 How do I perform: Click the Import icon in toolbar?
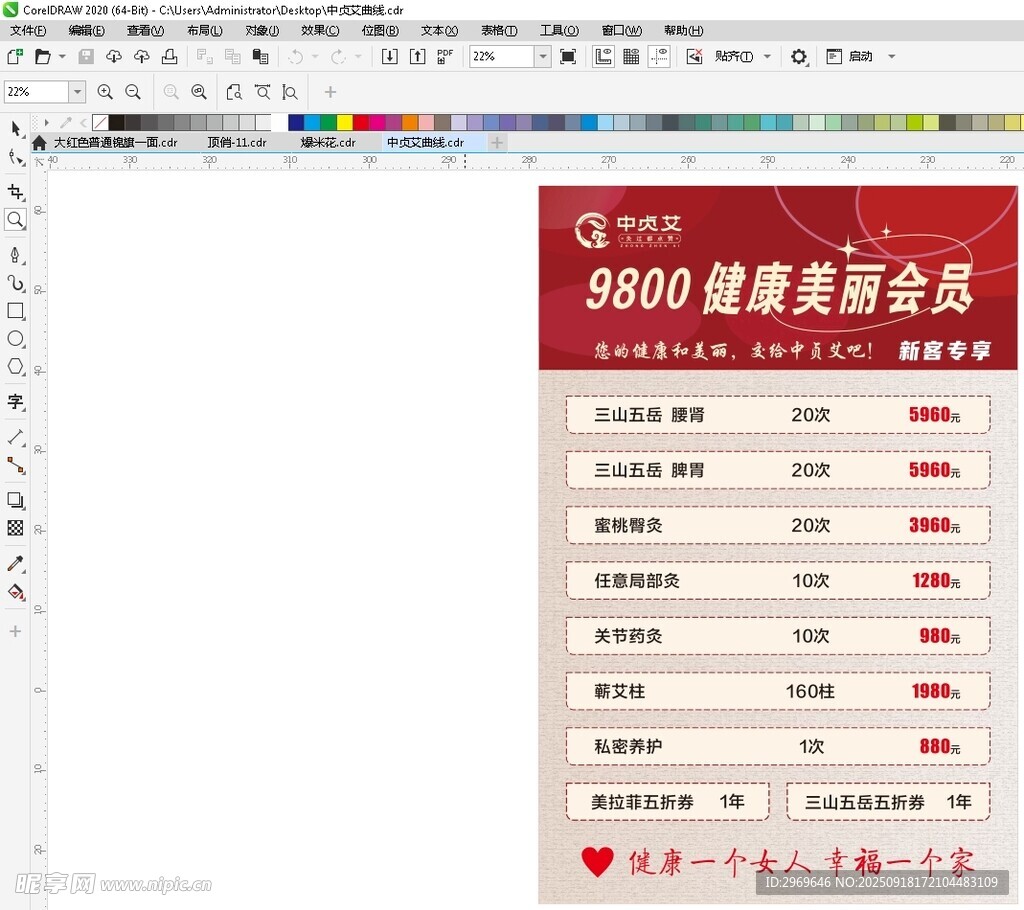point(390,57)
